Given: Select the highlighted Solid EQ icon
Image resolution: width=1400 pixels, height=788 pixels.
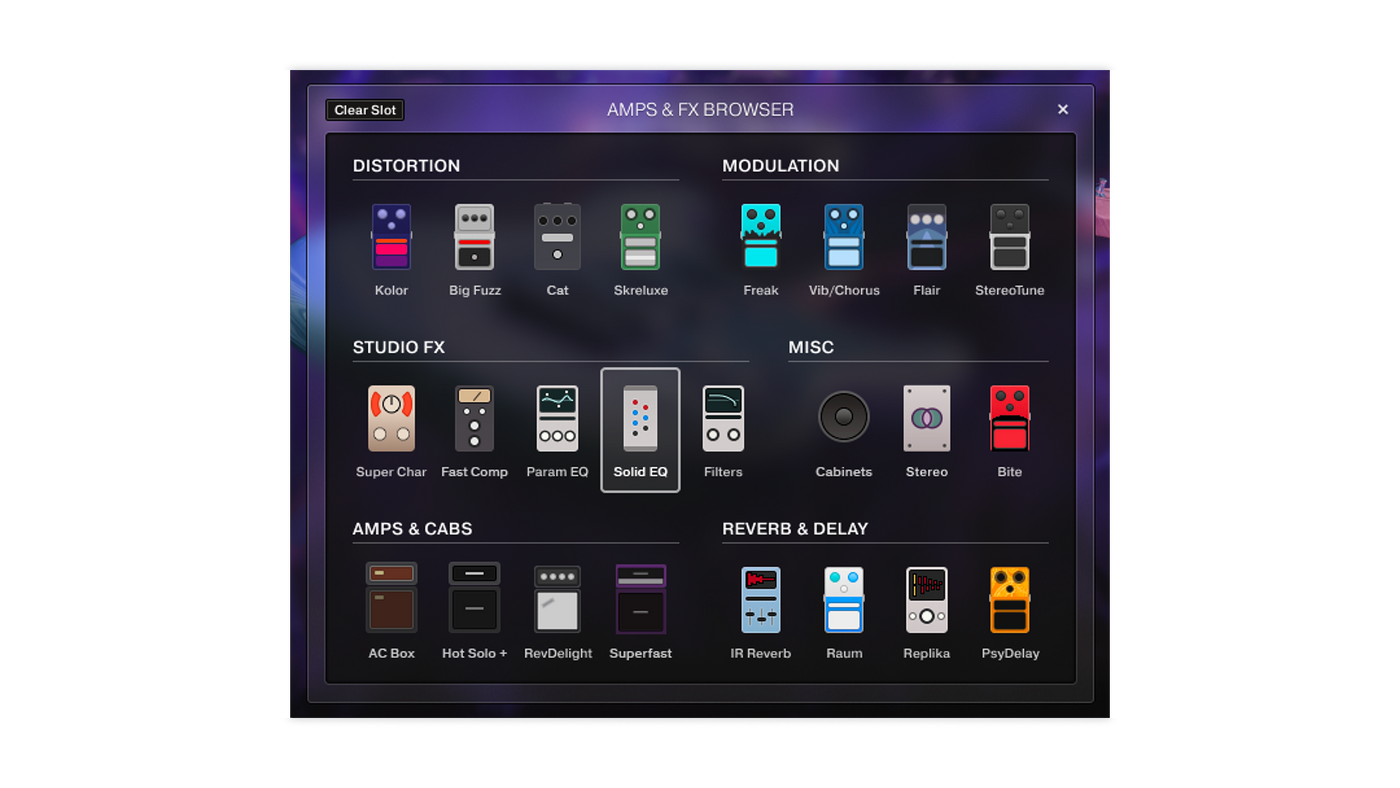Looking at the screenshot, I should (x=640, y=418).
